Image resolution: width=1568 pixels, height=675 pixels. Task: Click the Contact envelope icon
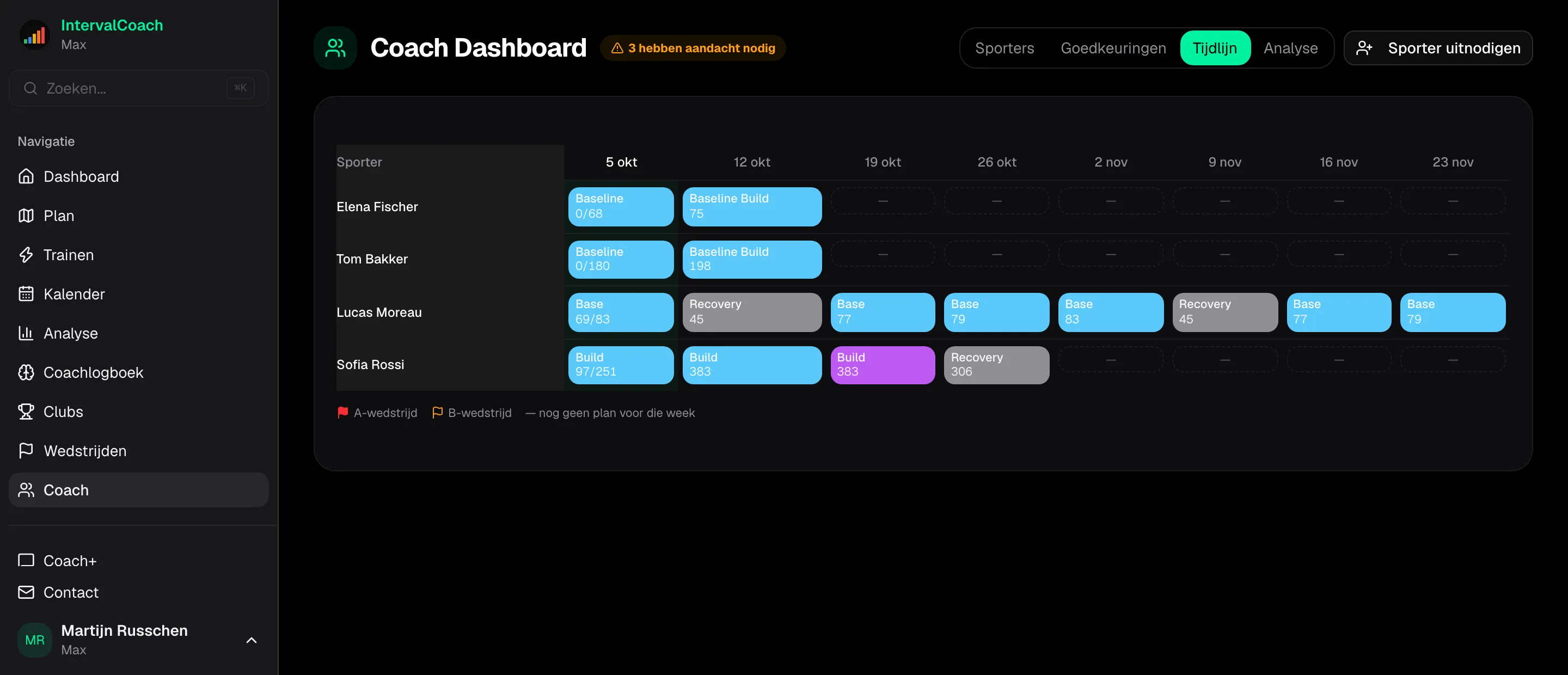26,592
